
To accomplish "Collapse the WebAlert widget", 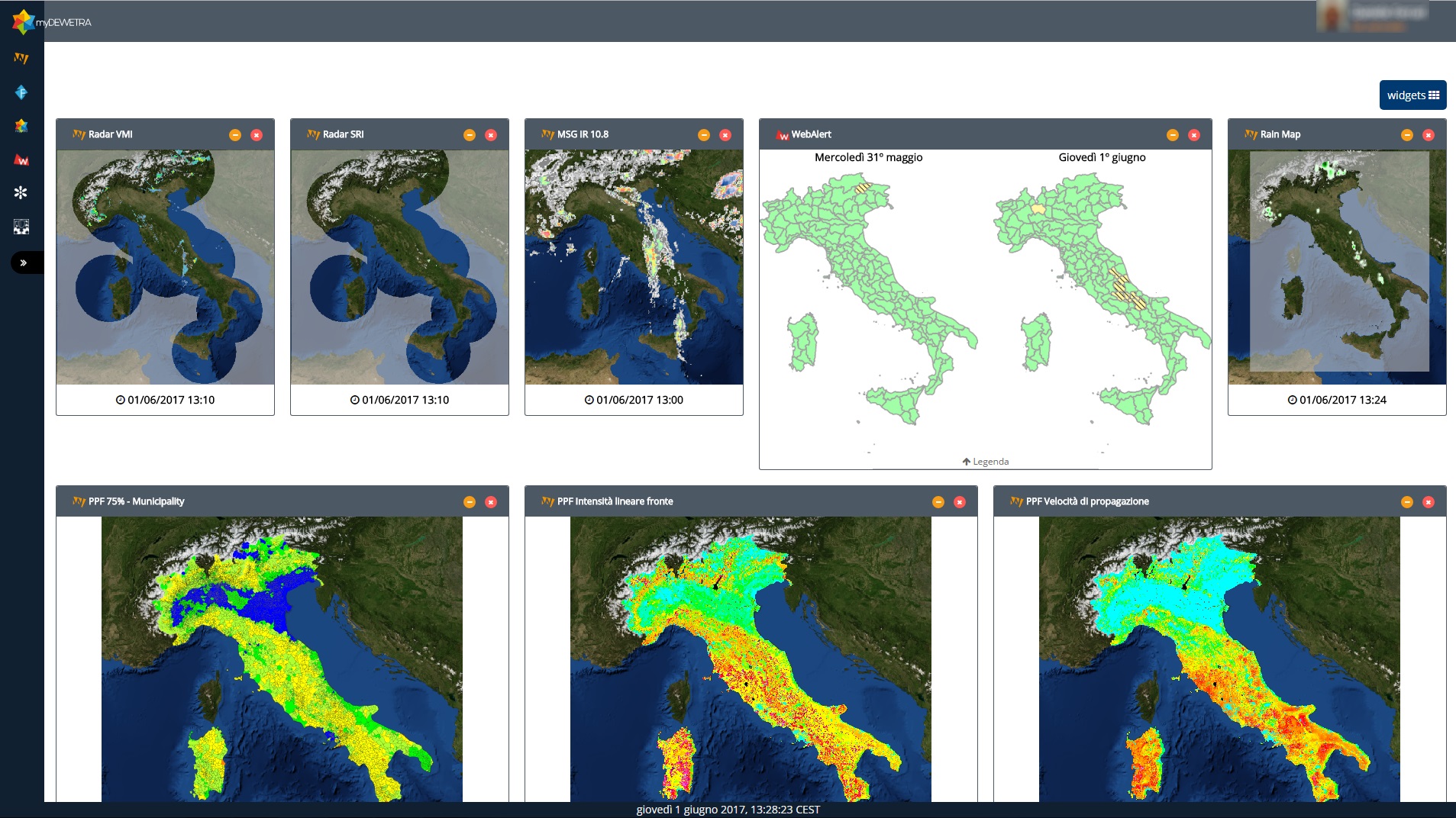I will pyautogui.click(x=1173, y=135).
